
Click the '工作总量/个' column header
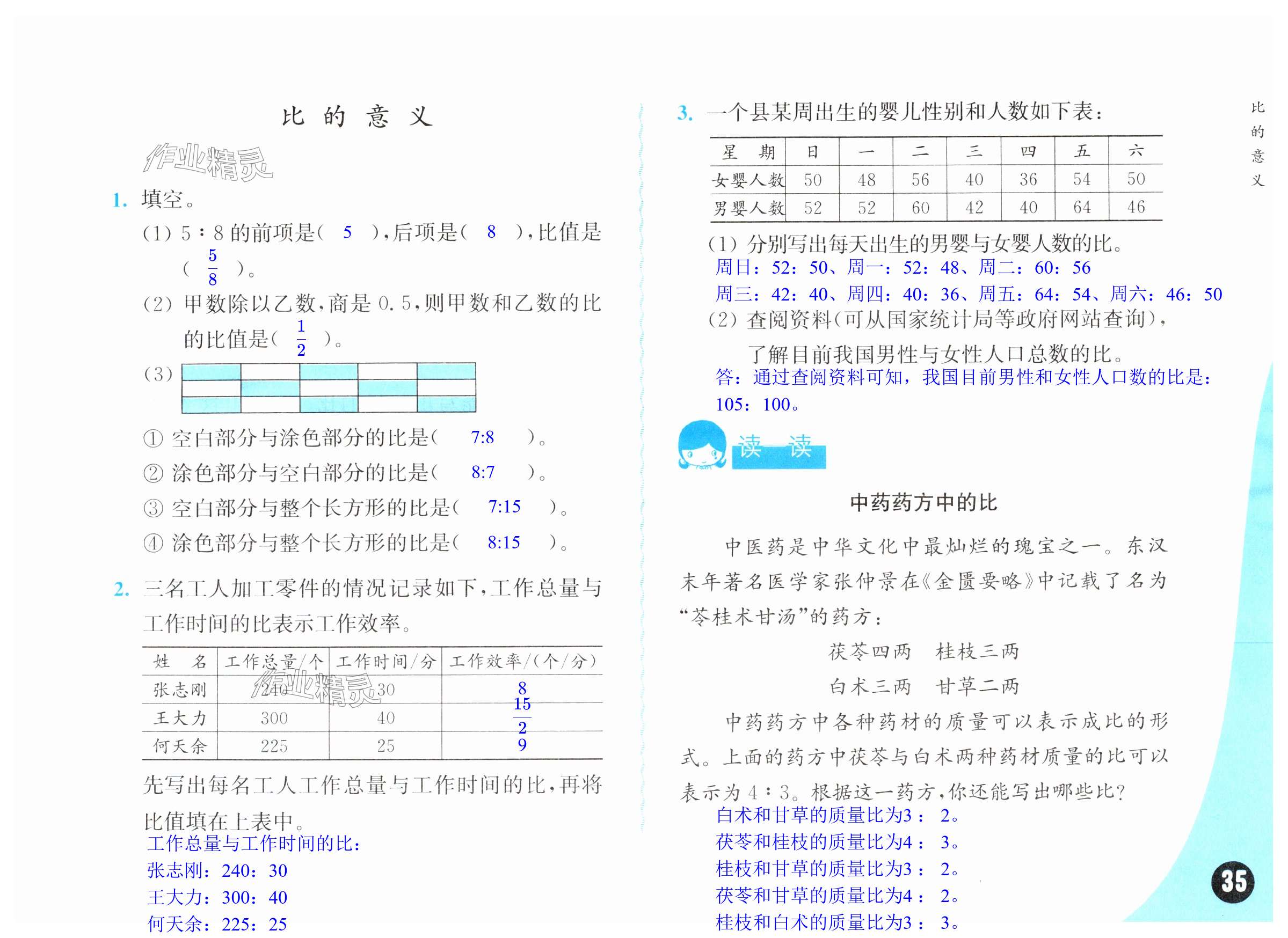(x=274, y=662)
